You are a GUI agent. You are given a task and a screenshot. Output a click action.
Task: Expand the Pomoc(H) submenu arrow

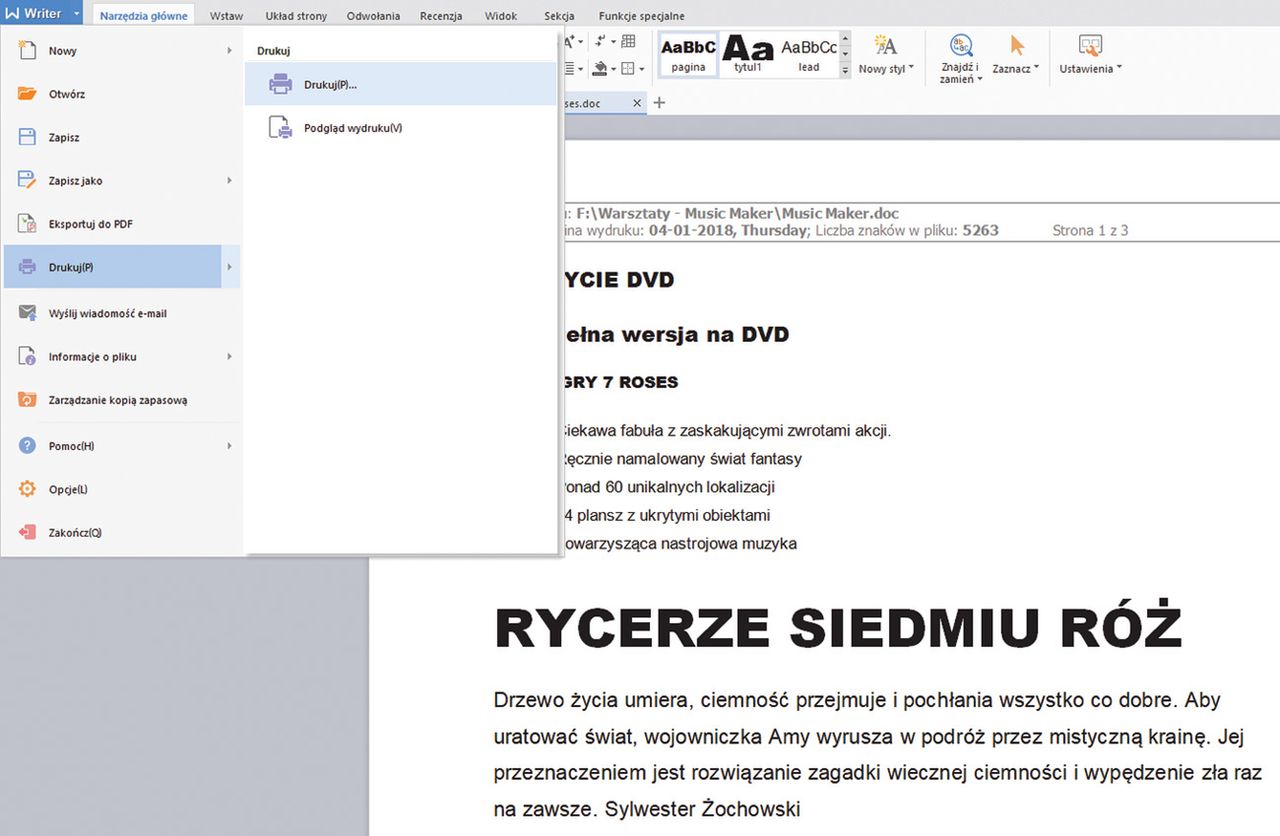coord(229,446)
